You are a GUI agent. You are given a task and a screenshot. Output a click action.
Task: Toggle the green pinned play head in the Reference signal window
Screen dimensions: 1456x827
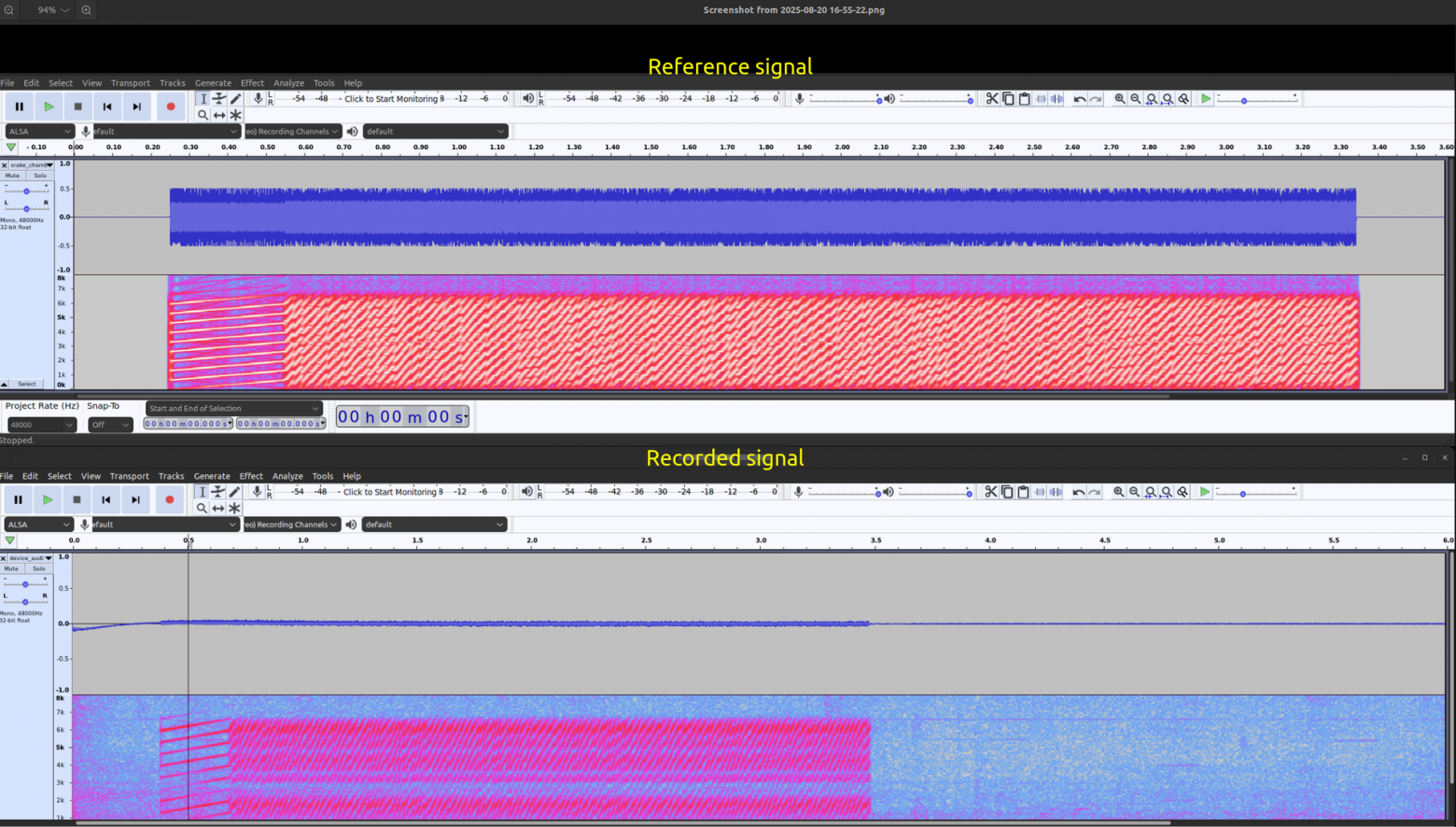pos(11,147)
